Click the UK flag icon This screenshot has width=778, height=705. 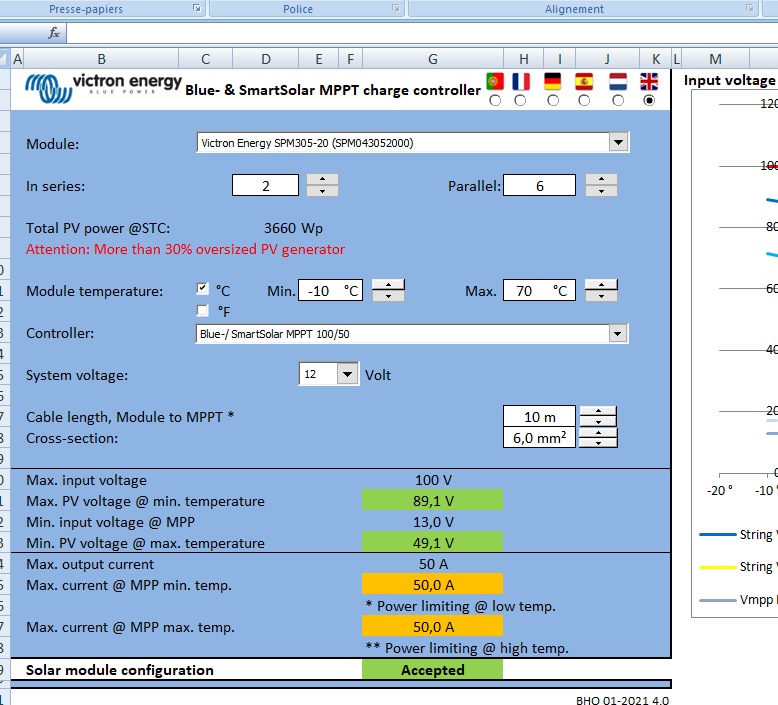pos(649,81)
